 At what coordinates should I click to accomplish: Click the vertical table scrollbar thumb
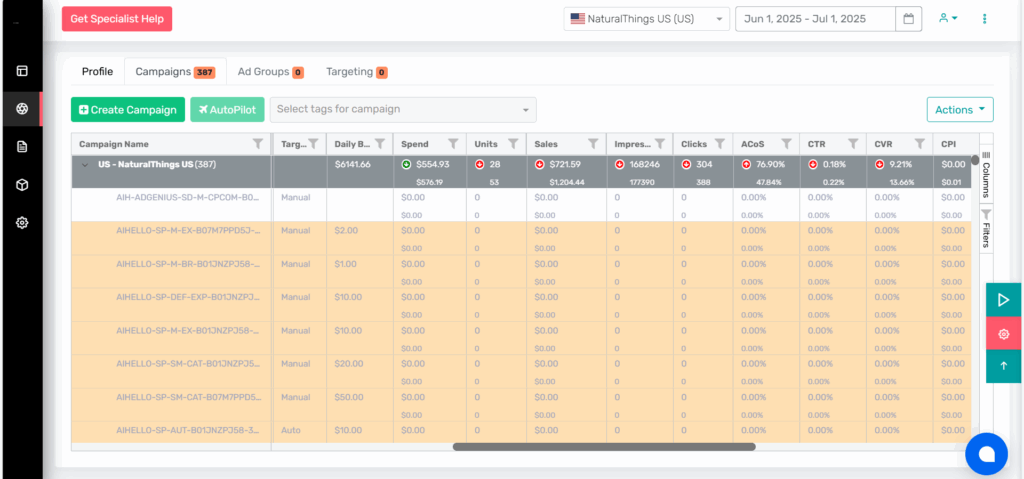coord(975,159)
